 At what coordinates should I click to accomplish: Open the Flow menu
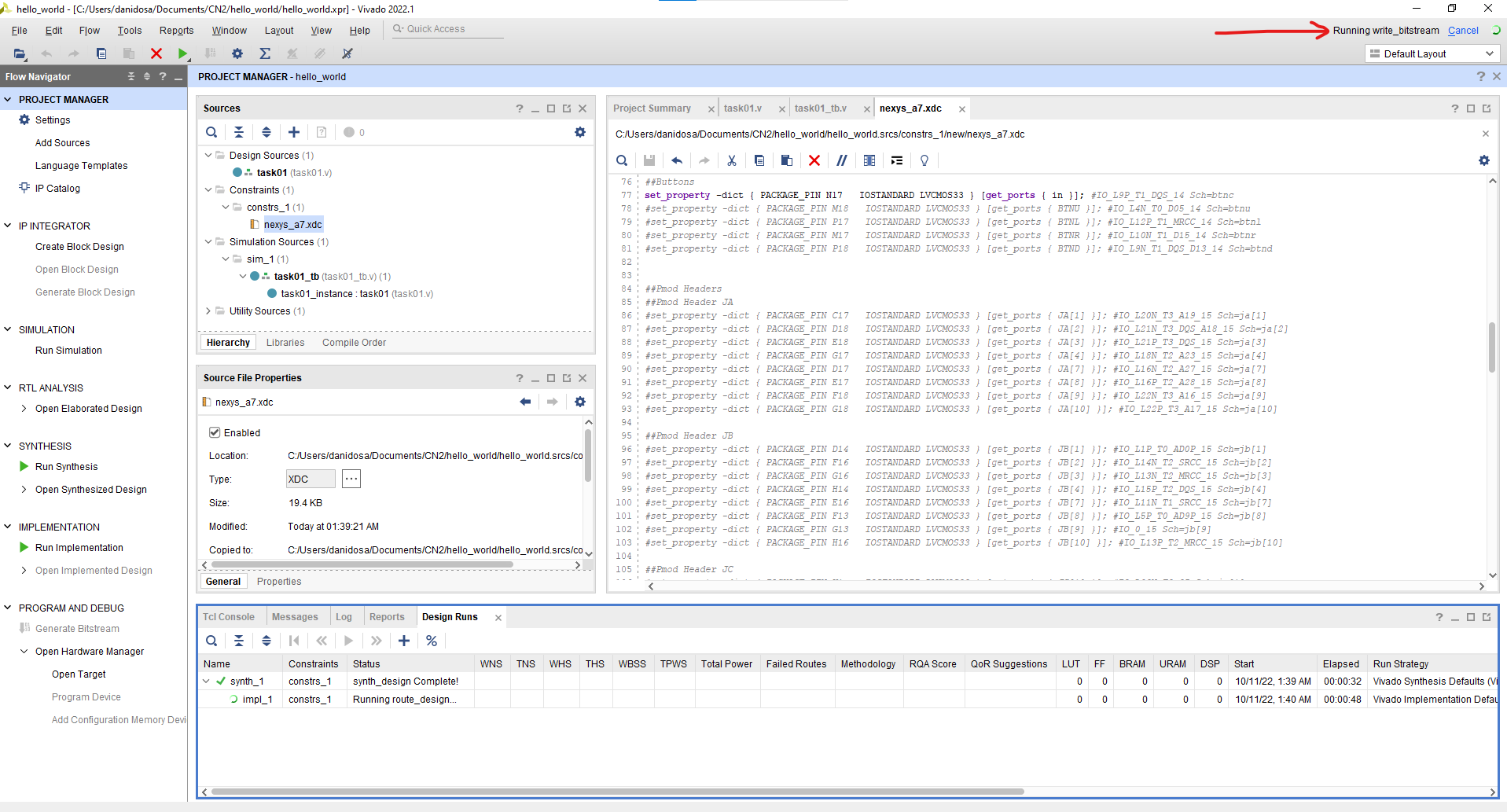[x=90, y=31]
